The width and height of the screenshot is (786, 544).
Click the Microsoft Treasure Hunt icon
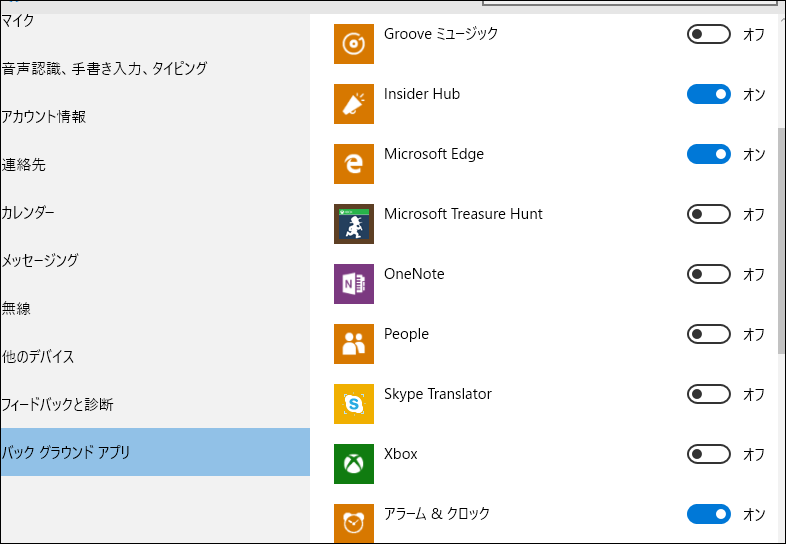(354, 224)
